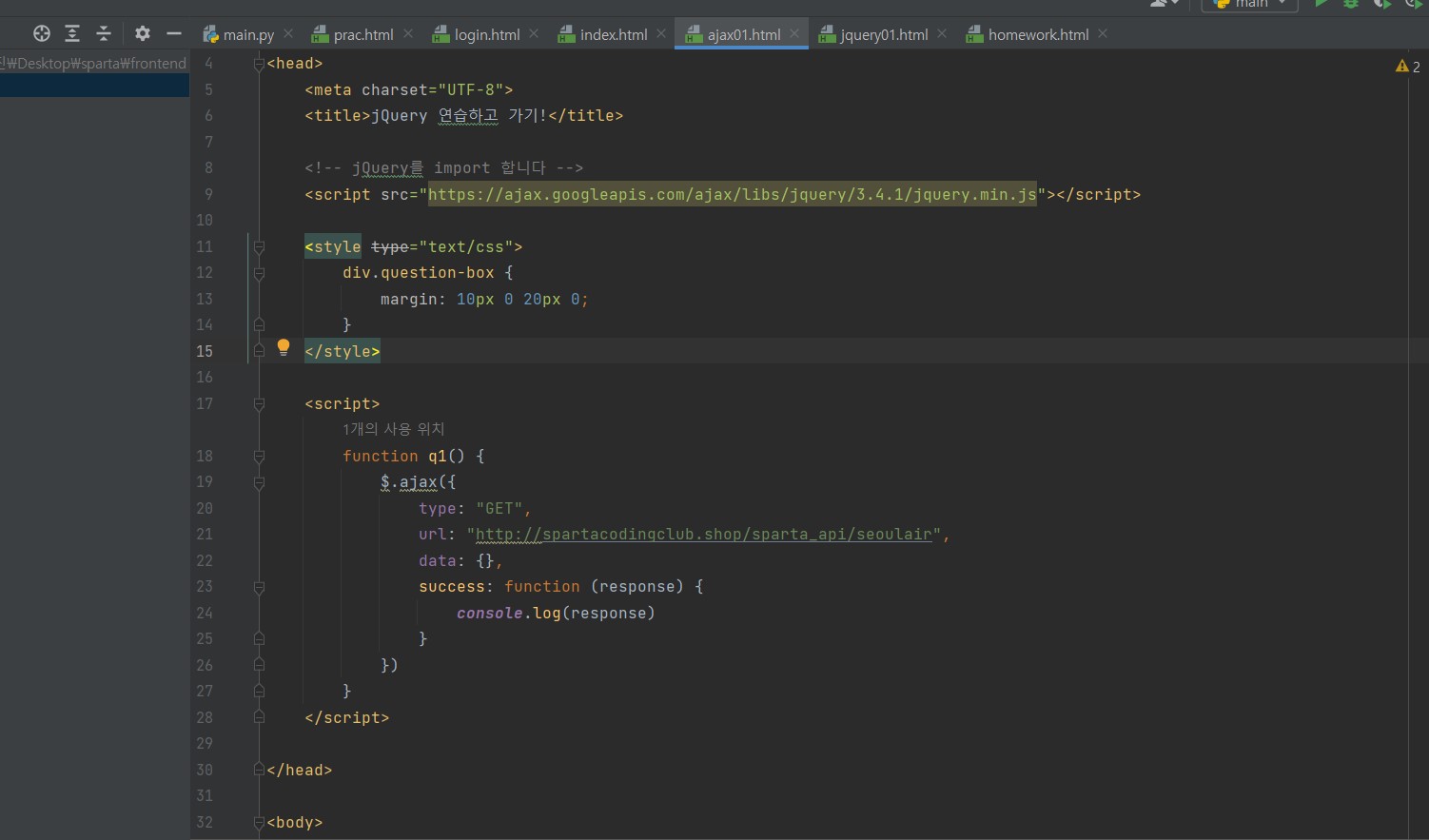Screen dimensions: 1429x840
Task: Click the yellow lightbulb intention icon
Action: tap(283, 347)
